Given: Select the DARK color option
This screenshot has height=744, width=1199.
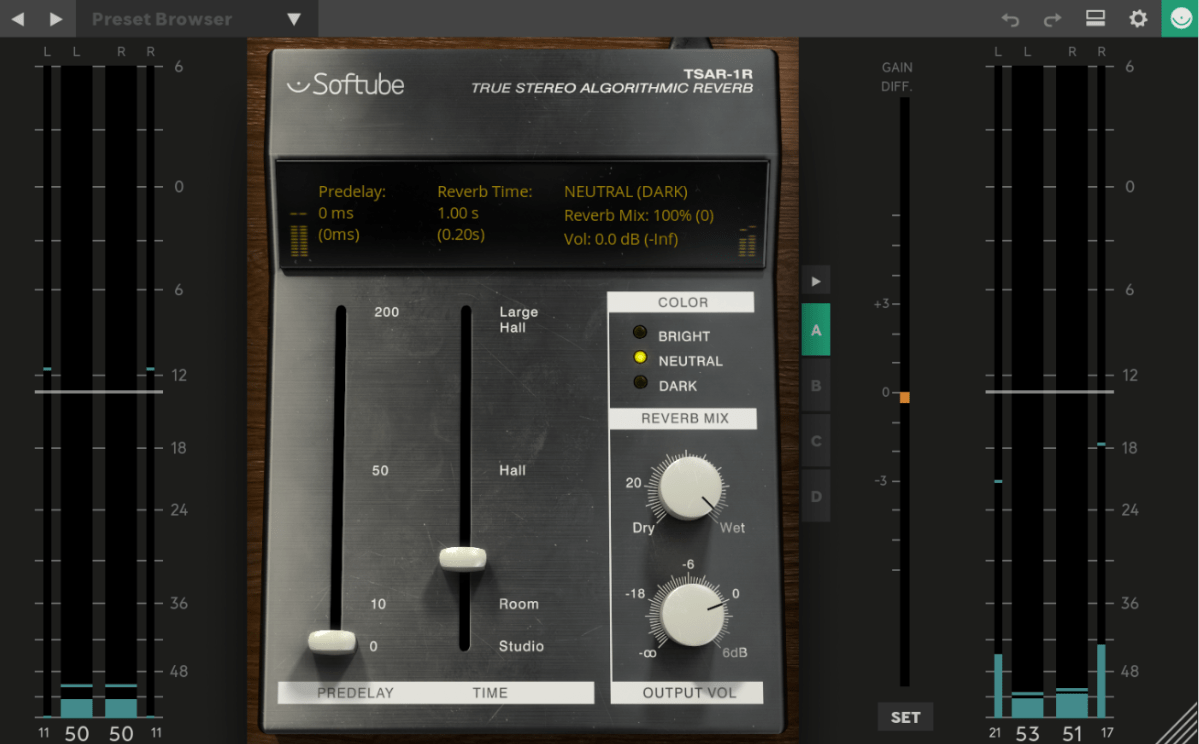Looking at the screenshot, I should coord(640,384).
